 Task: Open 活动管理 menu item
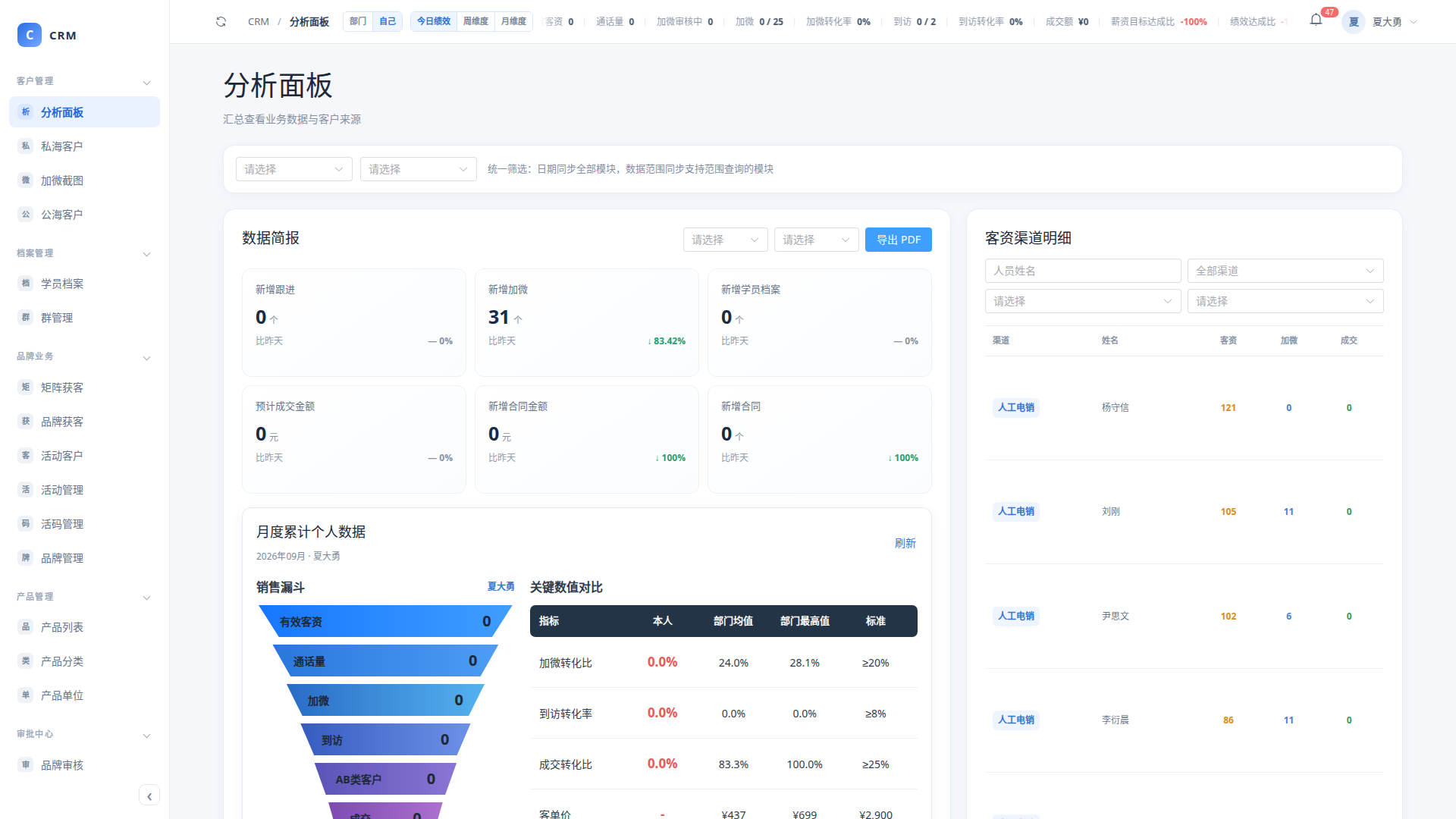point(84,490)
